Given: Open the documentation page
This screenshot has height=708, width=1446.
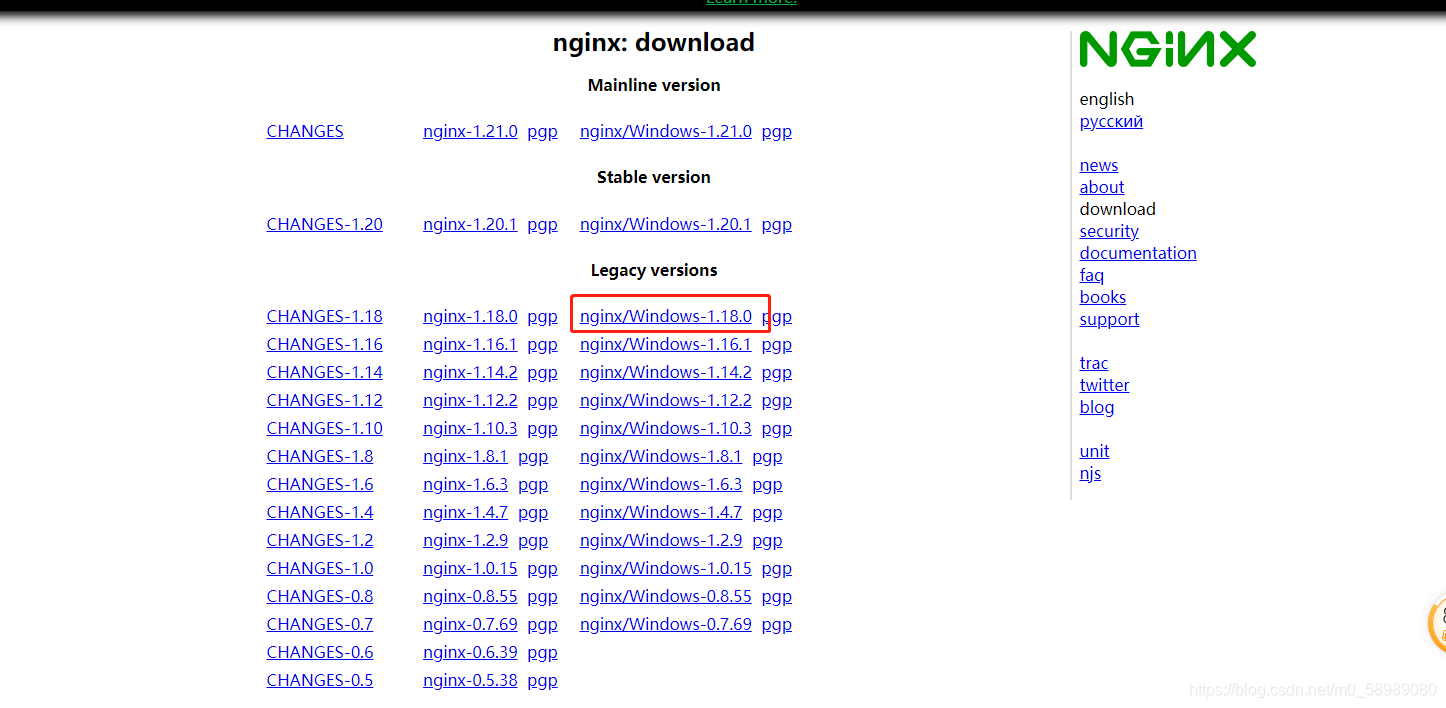Looking at the screenshot, I should [x=1138, y=253].
